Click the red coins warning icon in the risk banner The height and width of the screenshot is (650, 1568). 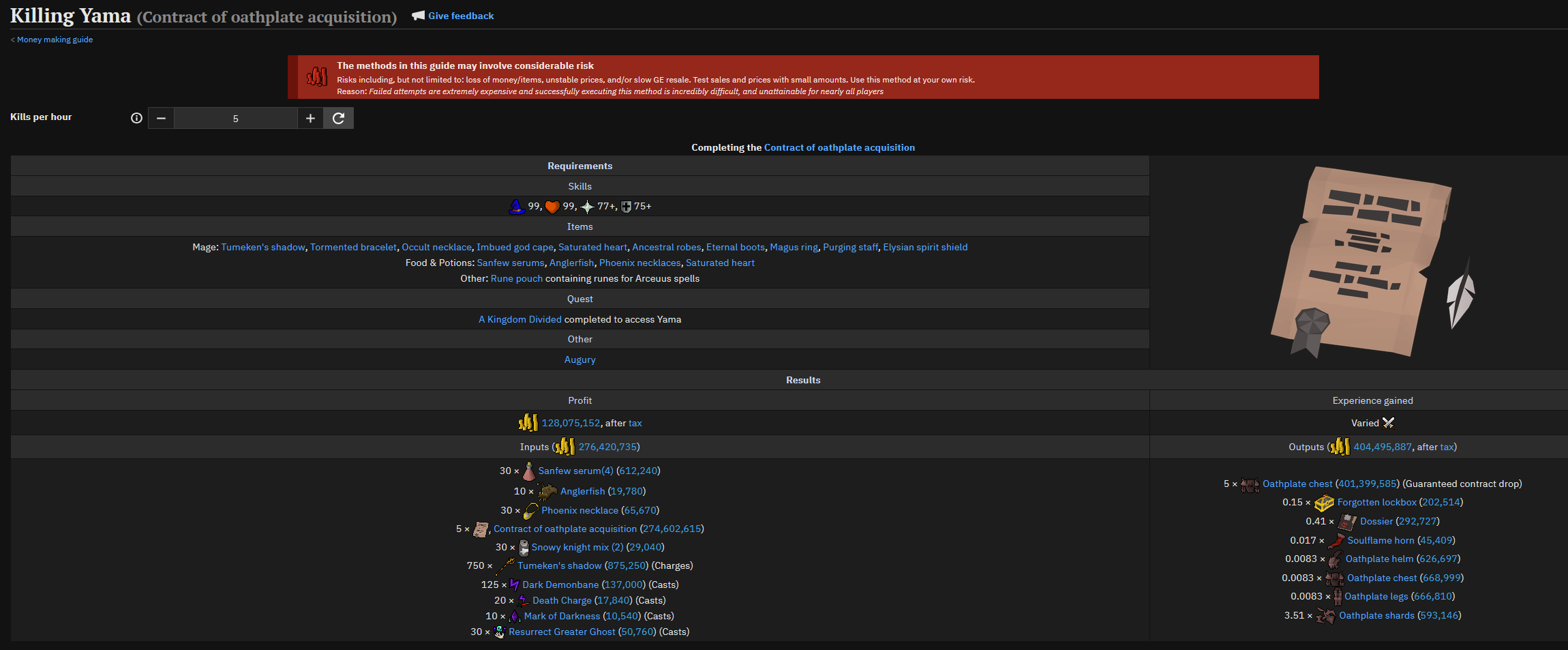pos(317,77)
